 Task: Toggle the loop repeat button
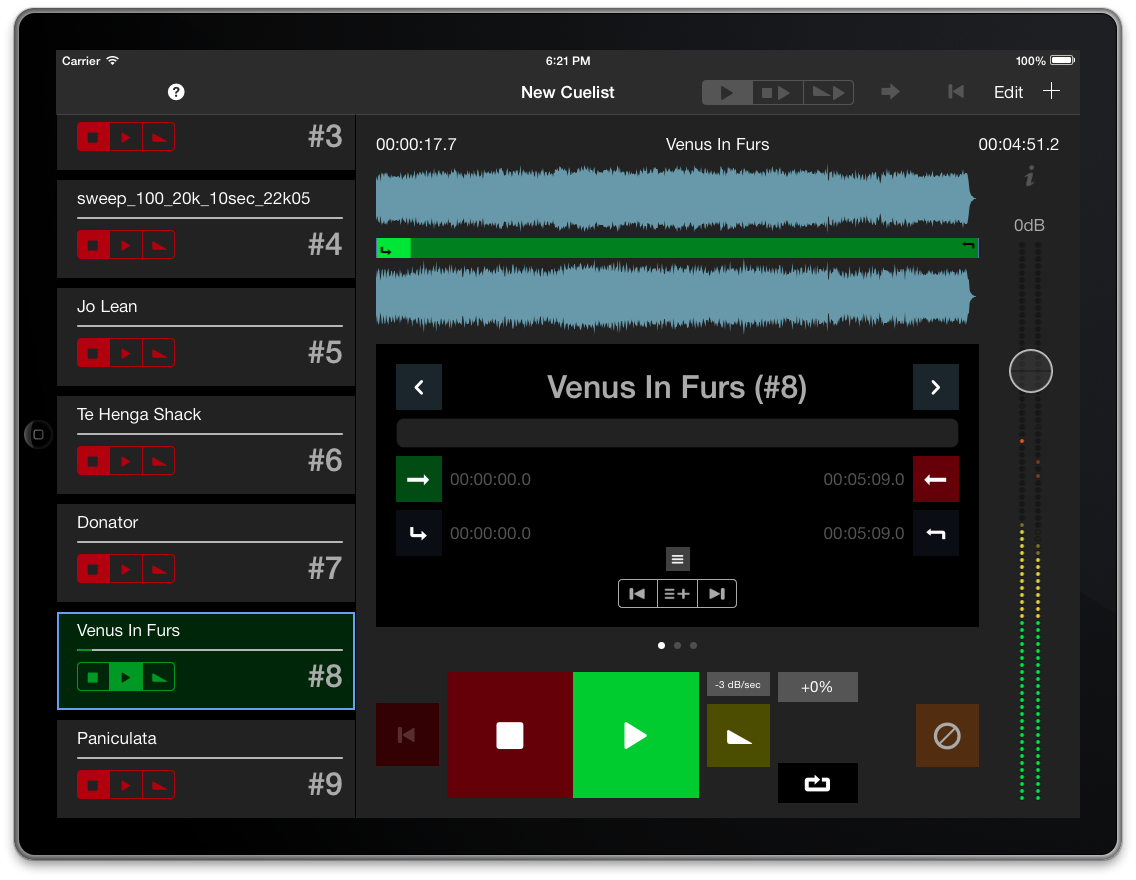[817, 783]
